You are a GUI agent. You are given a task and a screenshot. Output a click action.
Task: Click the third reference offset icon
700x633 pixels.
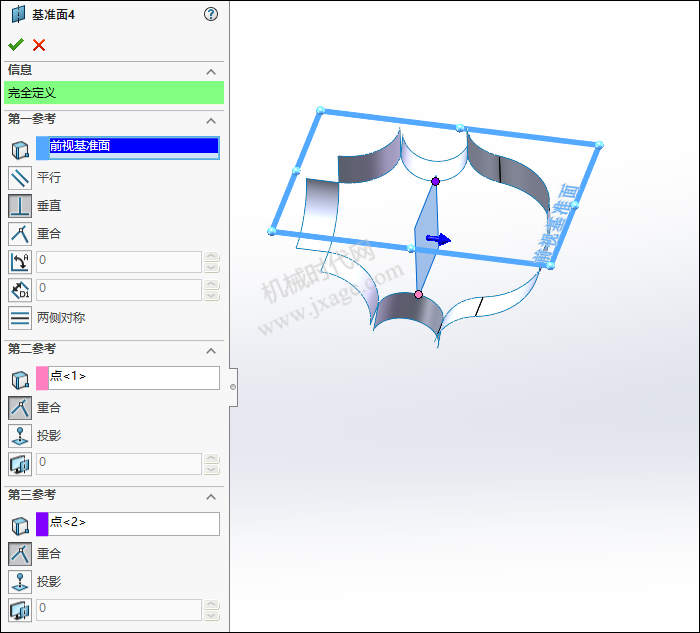pyautogui.click(x=20, y=610)
